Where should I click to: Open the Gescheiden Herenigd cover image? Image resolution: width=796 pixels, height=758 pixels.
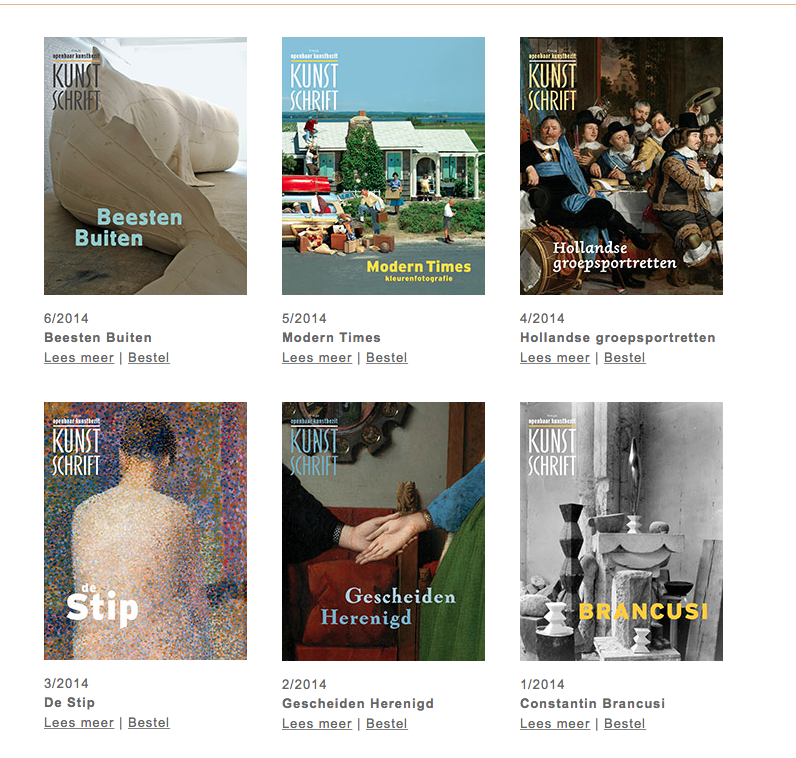[x=383, y=532]
